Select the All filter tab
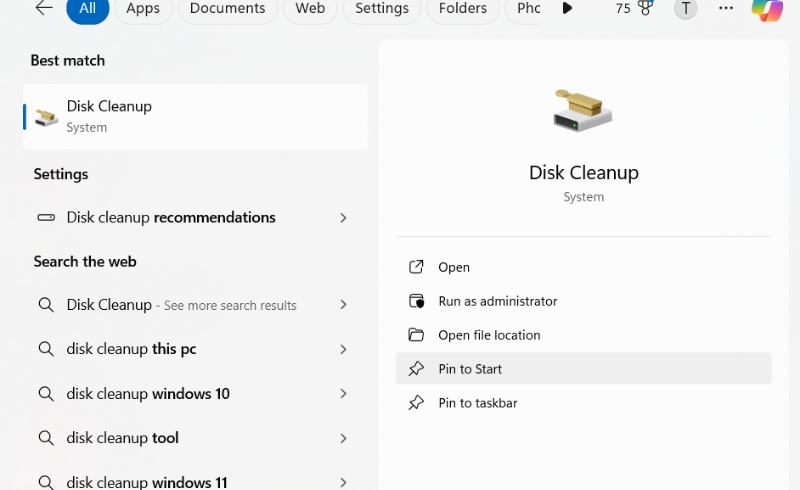Viewport: 800px width, 490px height. pyautogui.click(x=88, y=9)
